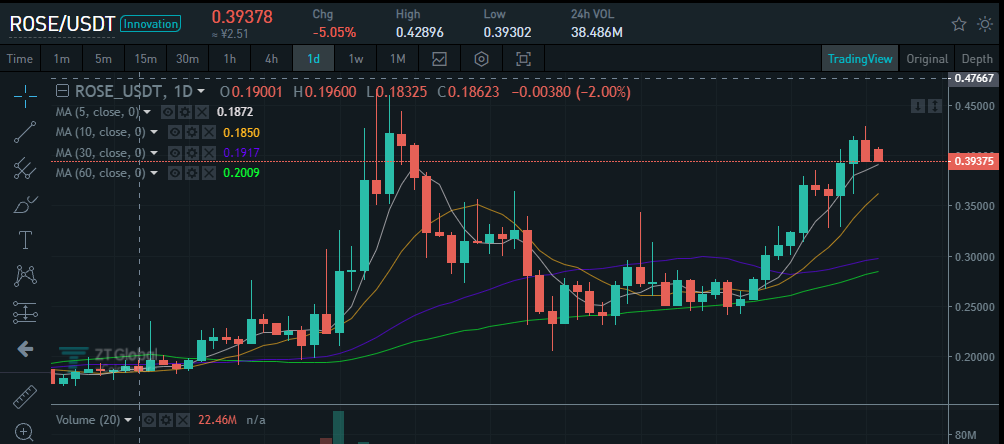Hide the MA 10 line with eye icon
This screenshot has height=444, width=1004.
click(x=174, y=133)
